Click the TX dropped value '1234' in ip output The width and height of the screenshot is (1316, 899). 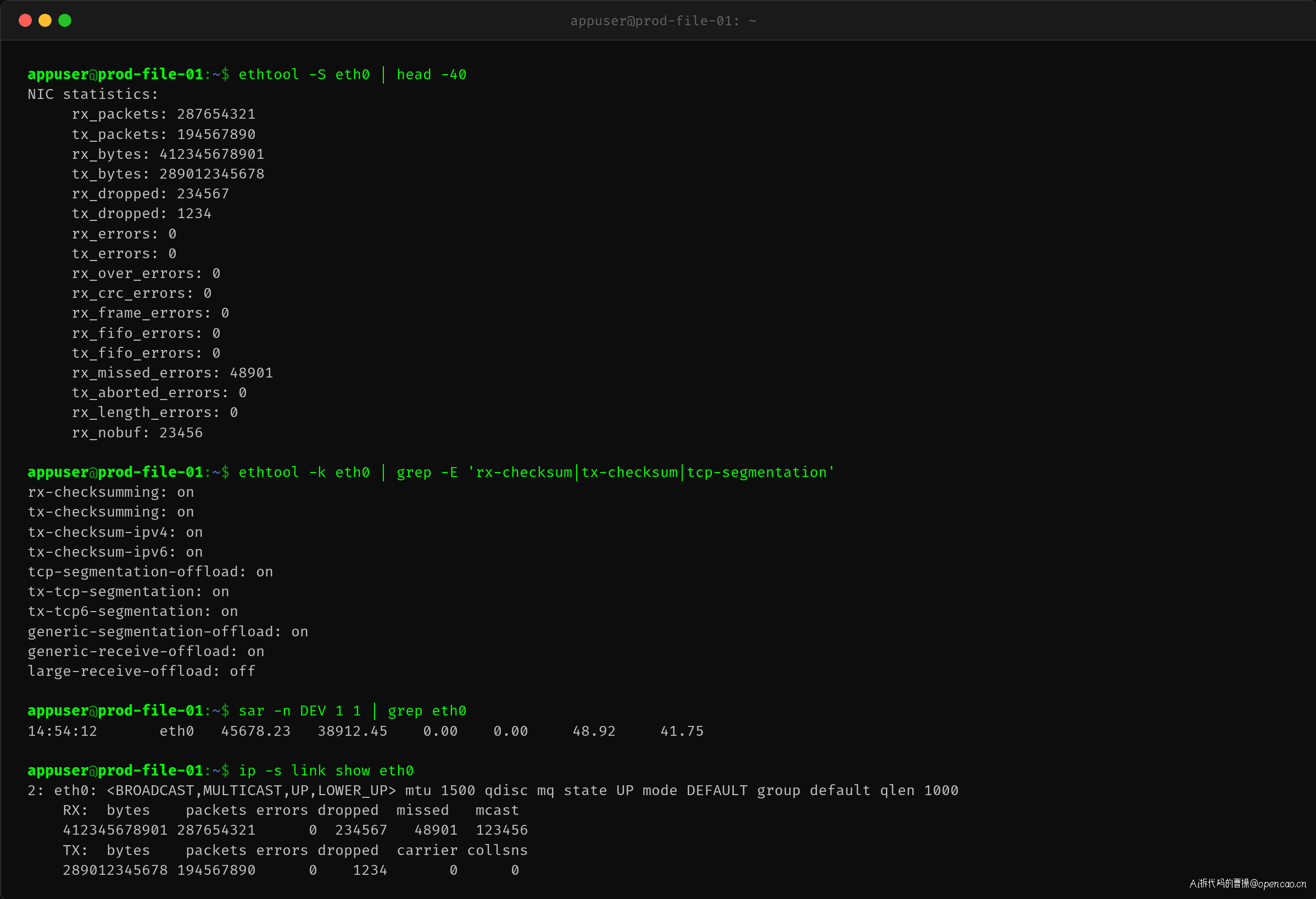coord(370,870)
